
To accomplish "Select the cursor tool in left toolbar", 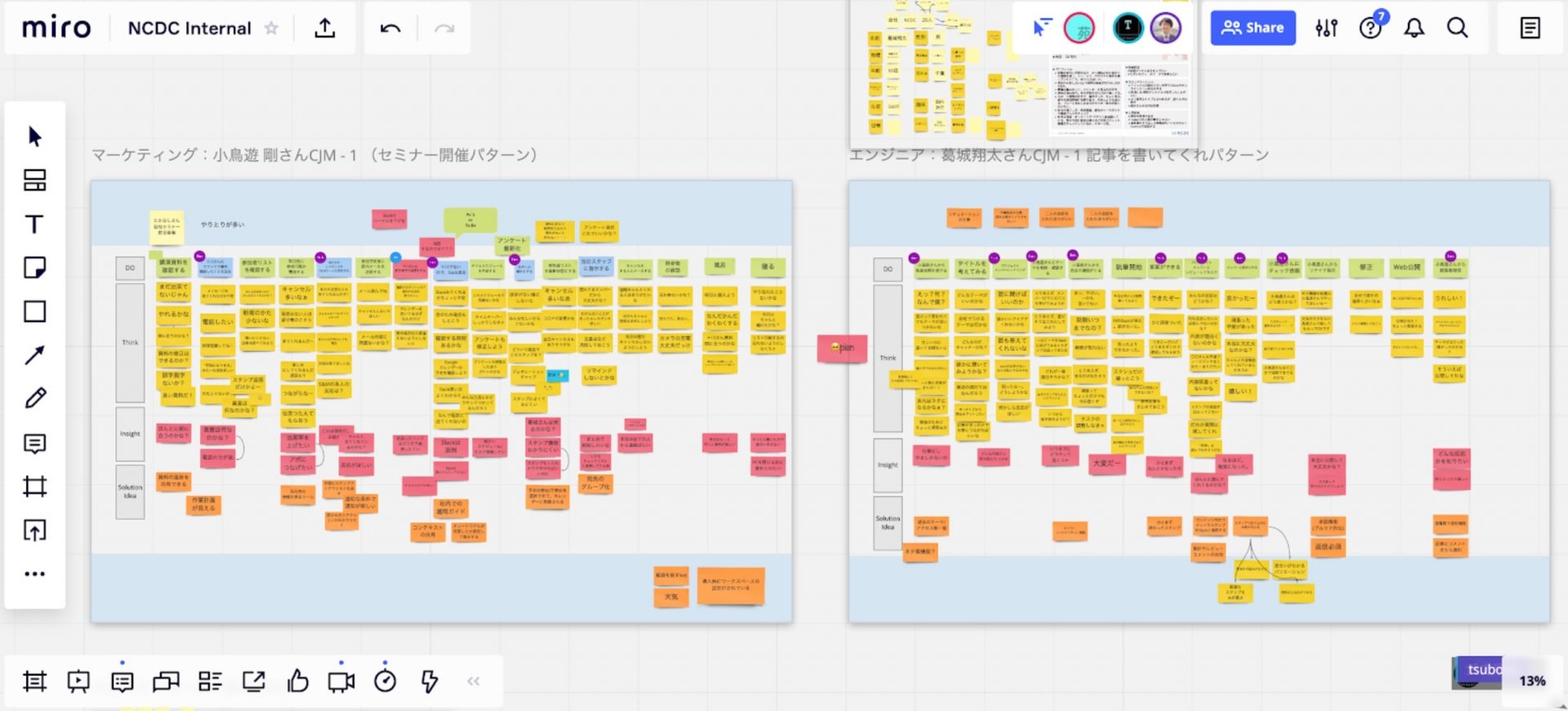I will pos(34,136).
